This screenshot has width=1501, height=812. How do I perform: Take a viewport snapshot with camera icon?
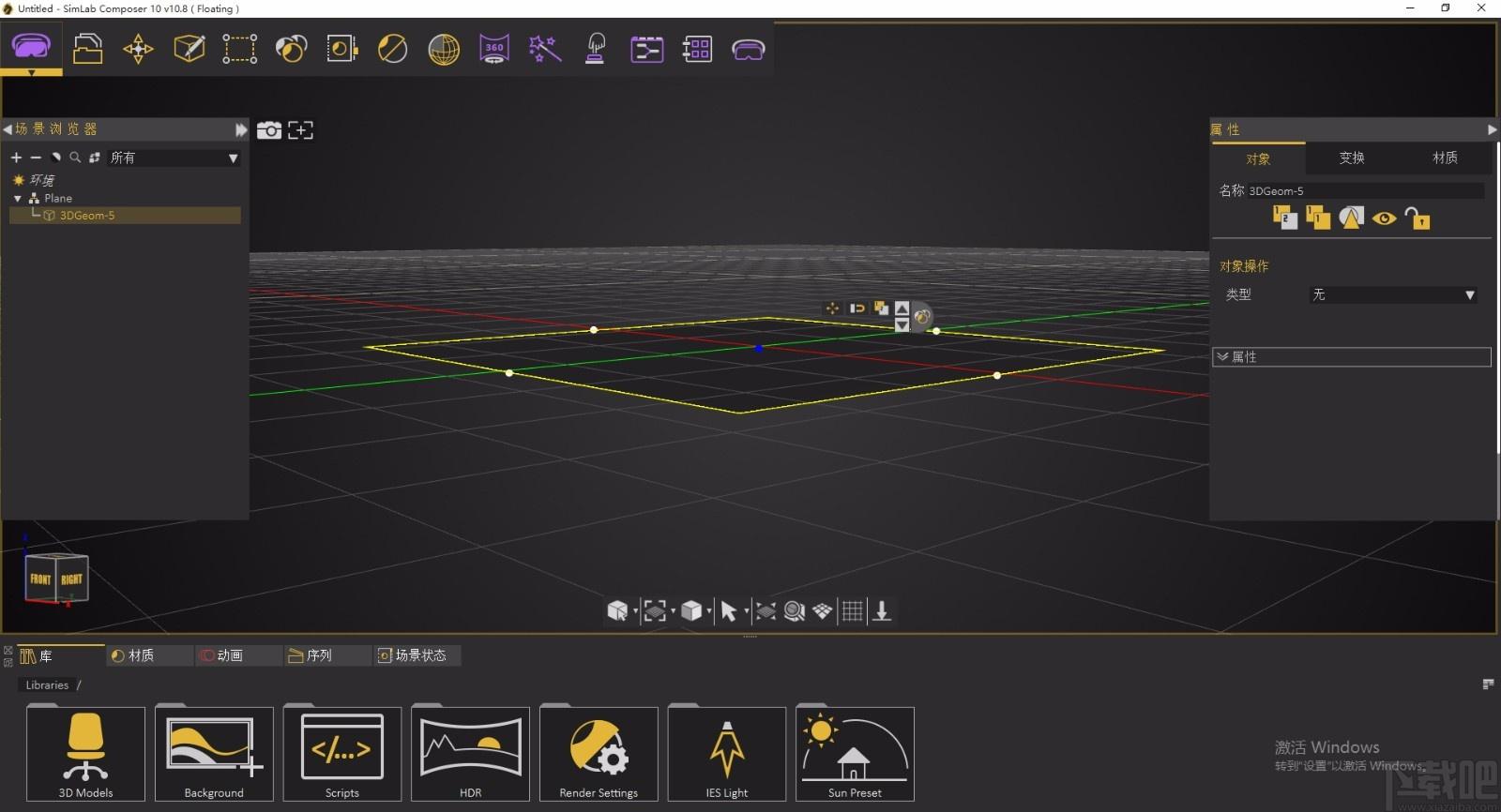point(269,130)
